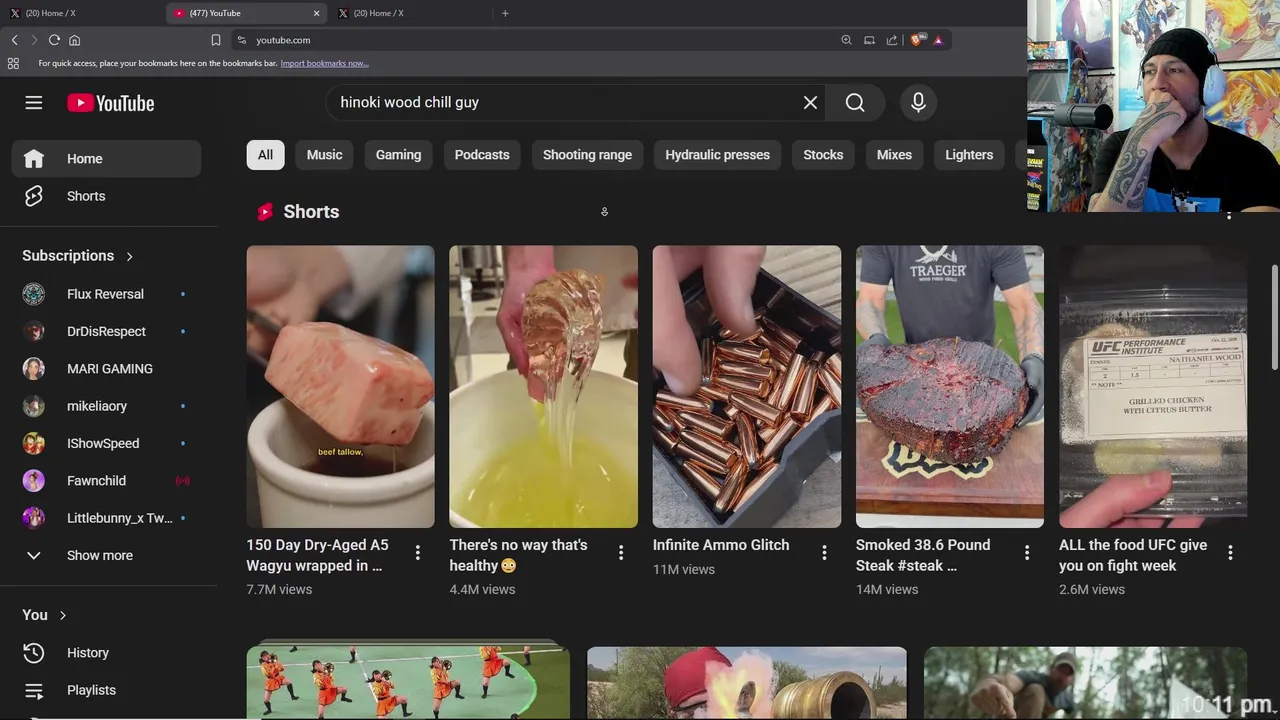Open the Littlebunny_x subscription
This screenshot has width=1280, height=720.
coord(109,518)
